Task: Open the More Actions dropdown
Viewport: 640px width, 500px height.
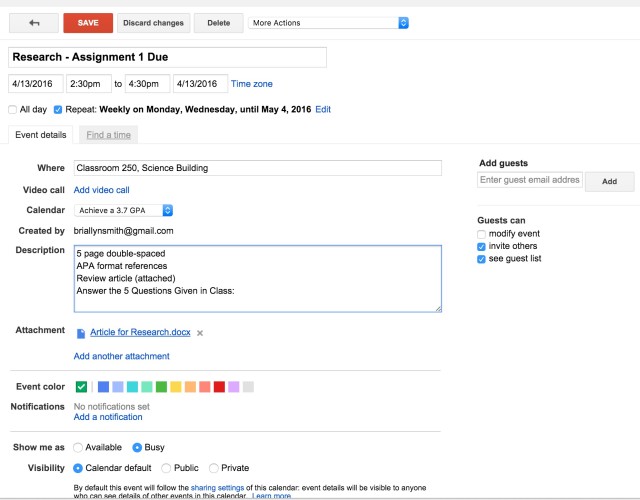Action: click(x=328, y=23)
